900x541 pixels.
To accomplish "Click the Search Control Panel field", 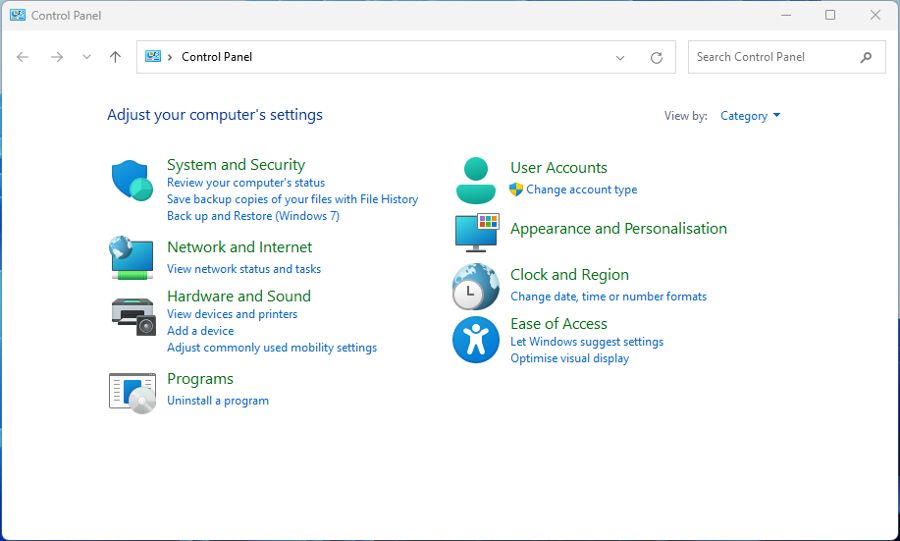I will point(773,57).
